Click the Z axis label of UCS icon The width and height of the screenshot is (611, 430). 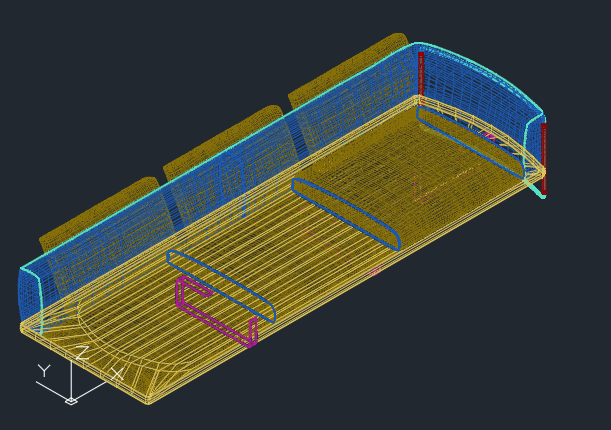click(82, 353)
